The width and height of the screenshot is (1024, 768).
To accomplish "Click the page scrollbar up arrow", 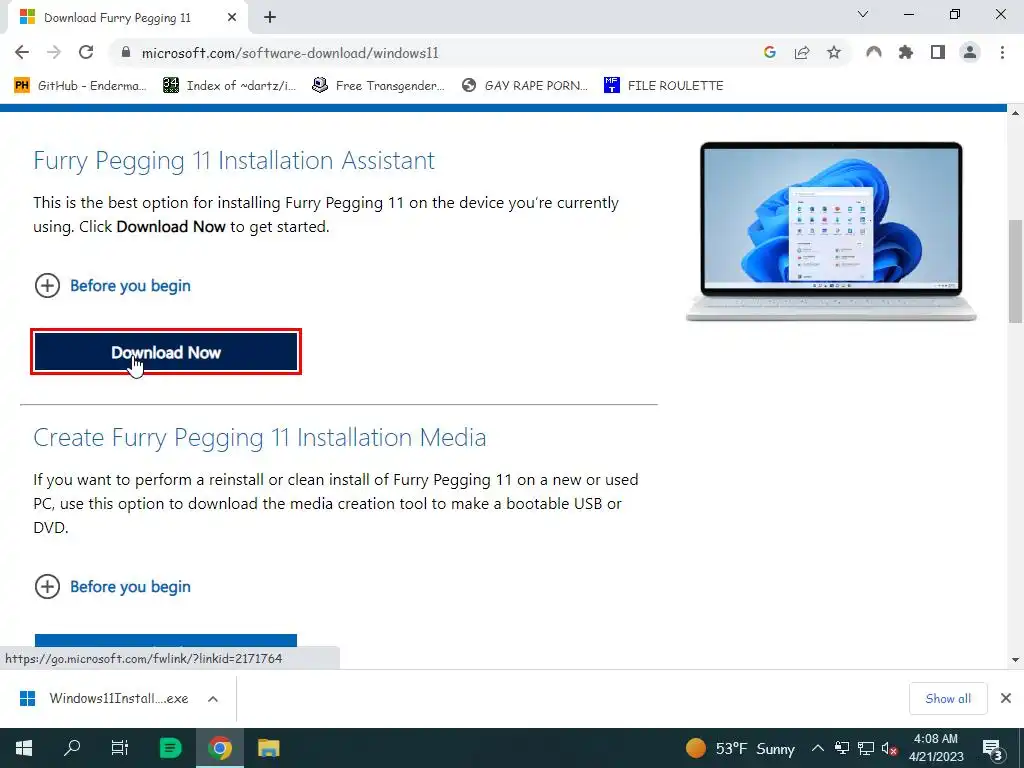I will point(1016,112).
